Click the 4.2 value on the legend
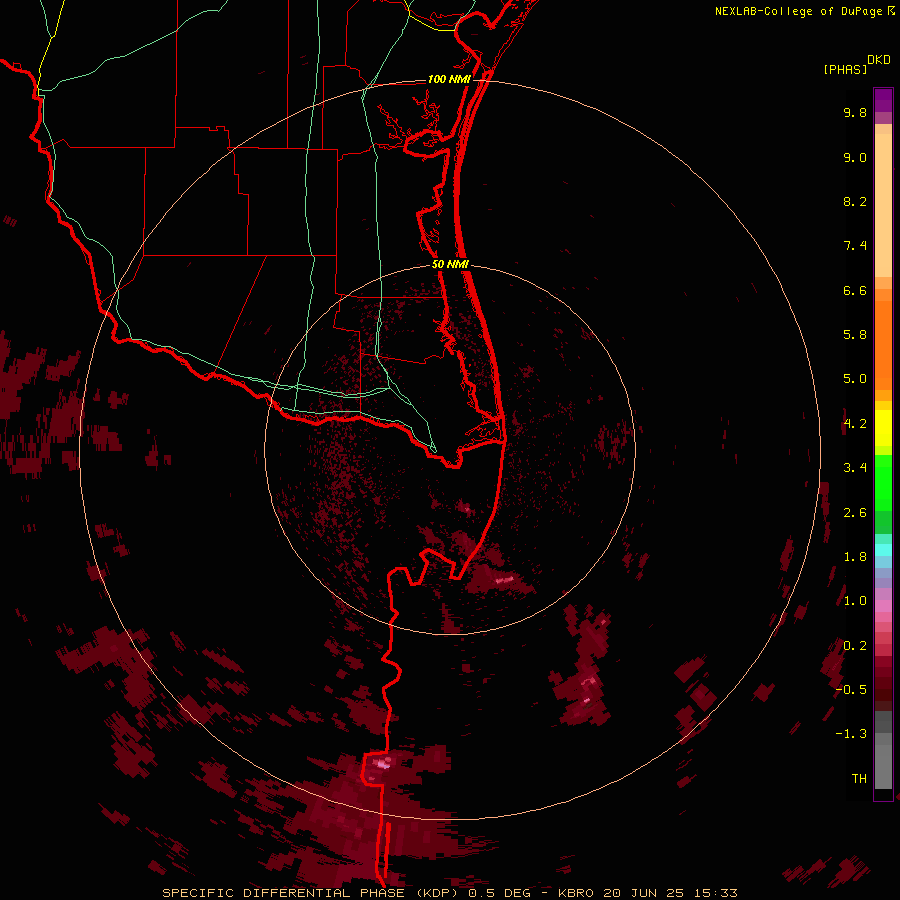Image resolution: width=900 pixels, height=900 pixels. [x=855, y=424]
